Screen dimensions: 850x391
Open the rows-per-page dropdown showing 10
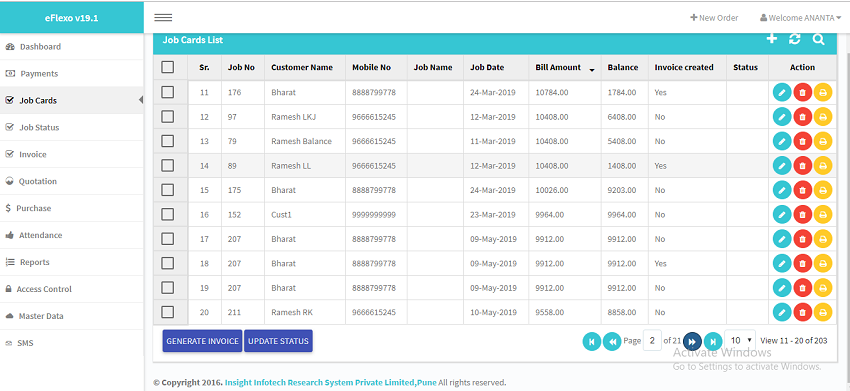(740, 341)
